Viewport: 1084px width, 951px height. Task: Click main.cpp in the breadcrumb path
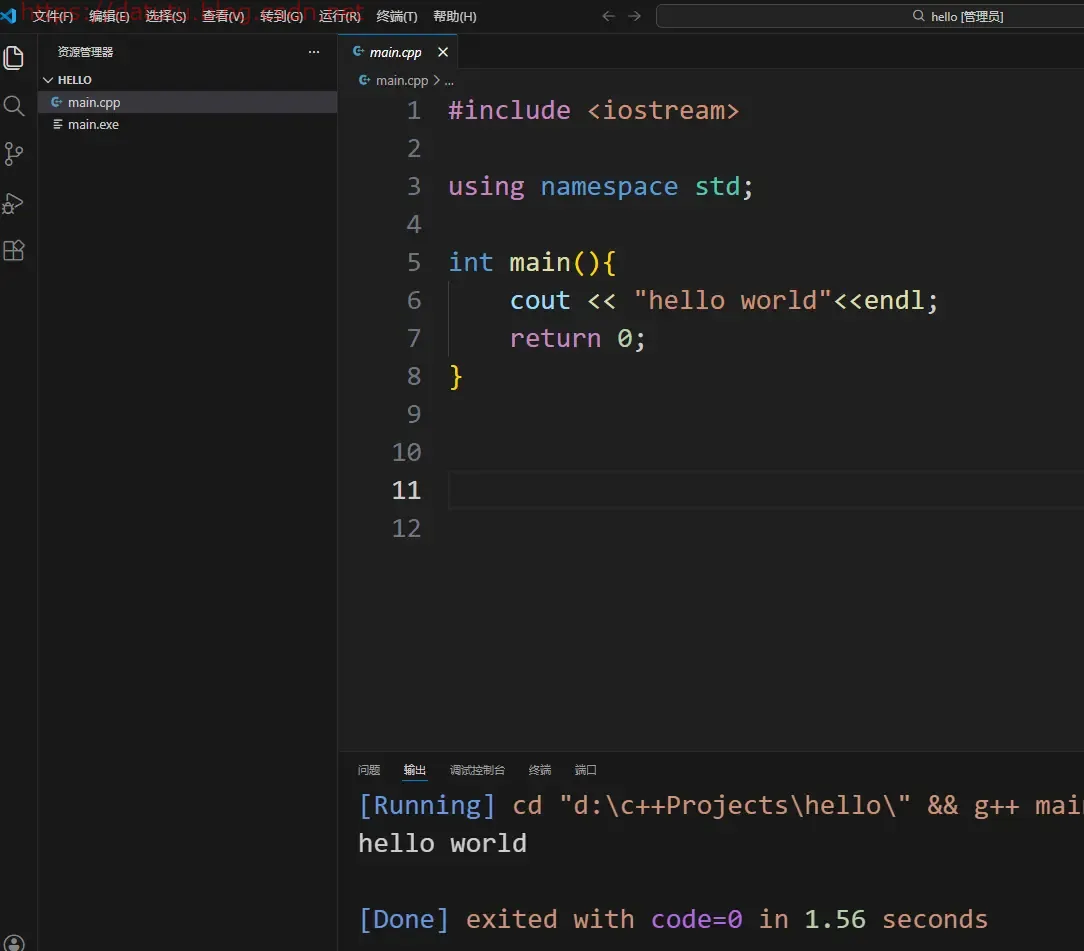[x=401, y=81]
